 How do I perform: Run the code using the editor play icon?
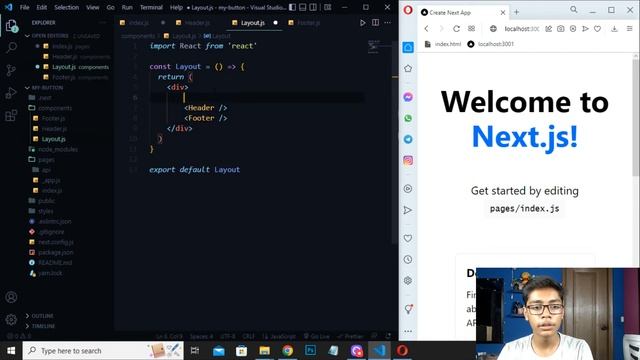[362, 23]
